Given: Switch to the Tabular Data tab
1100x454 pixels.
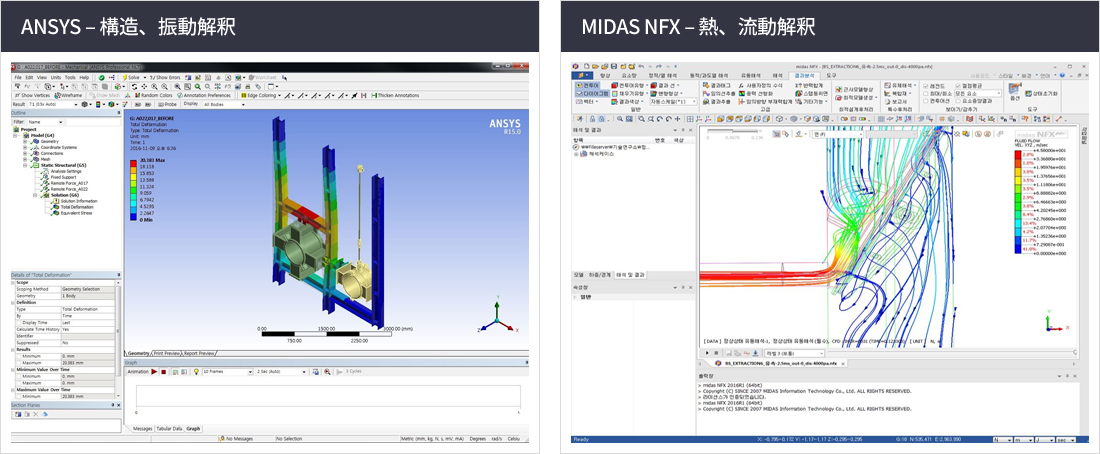Looking at the screenshot, I should pyautogui.click(x=169, y=429).
